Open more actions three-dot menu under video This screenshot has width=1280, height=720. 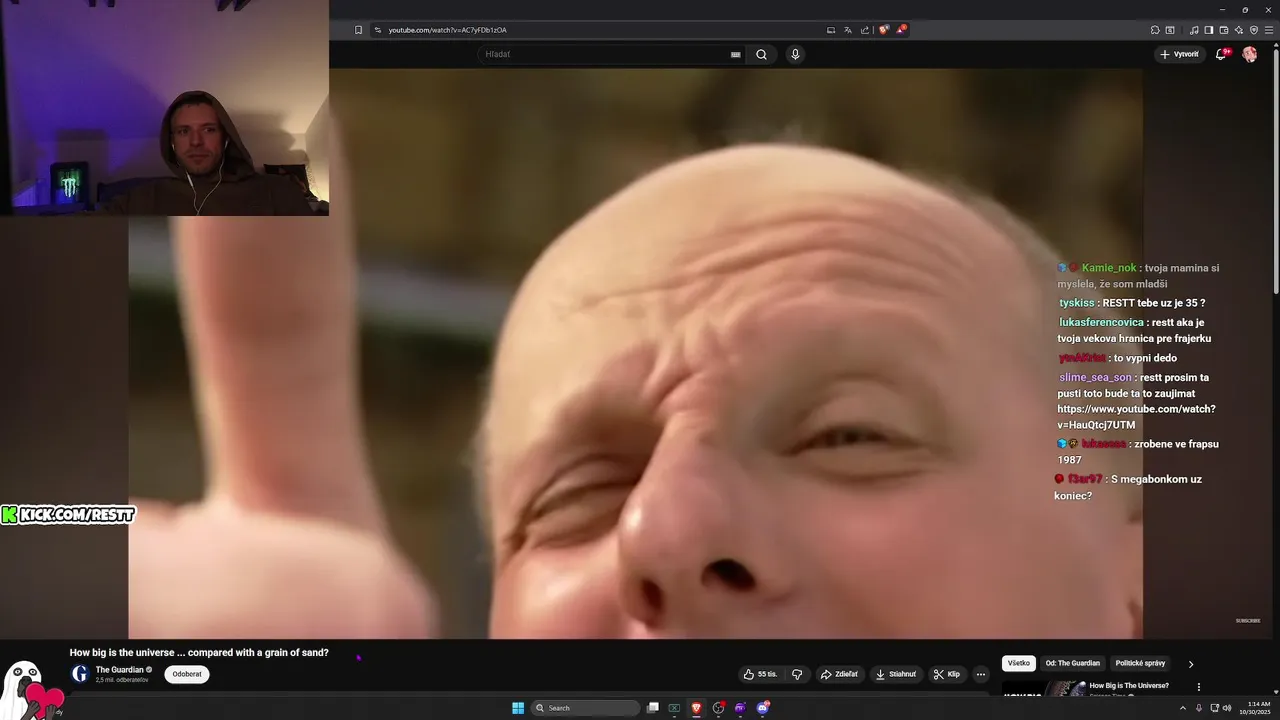point(981,674)
